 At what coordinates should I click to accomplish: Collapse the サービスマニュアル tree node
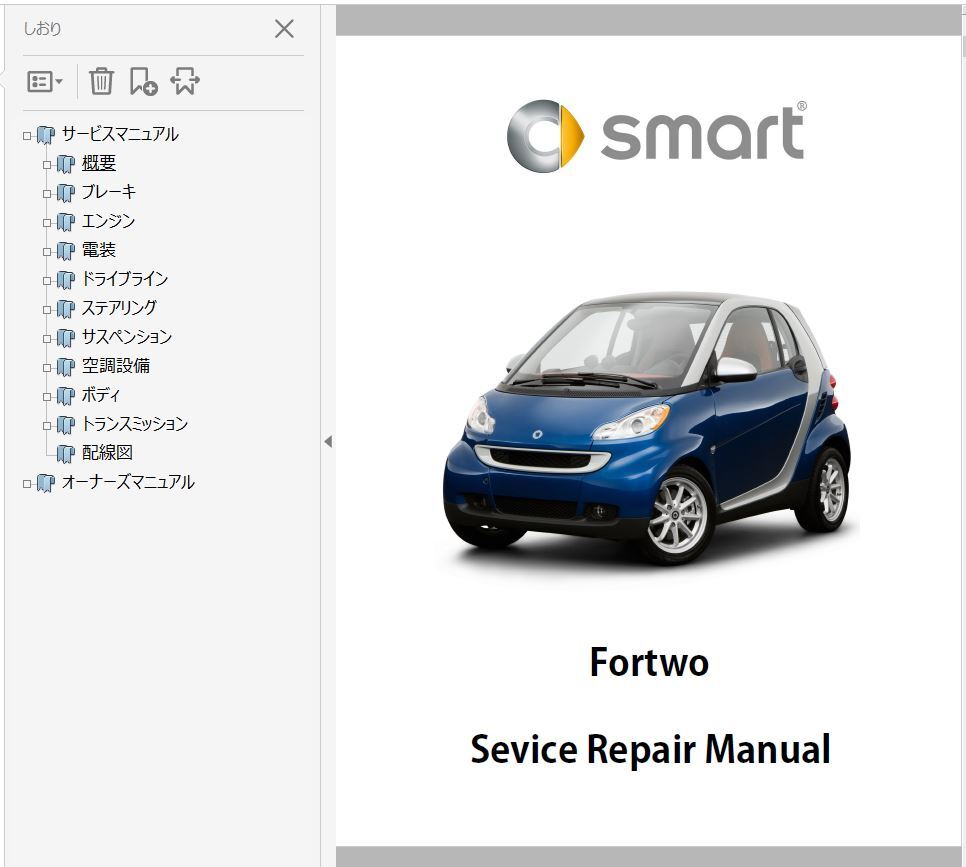(27, 133)
